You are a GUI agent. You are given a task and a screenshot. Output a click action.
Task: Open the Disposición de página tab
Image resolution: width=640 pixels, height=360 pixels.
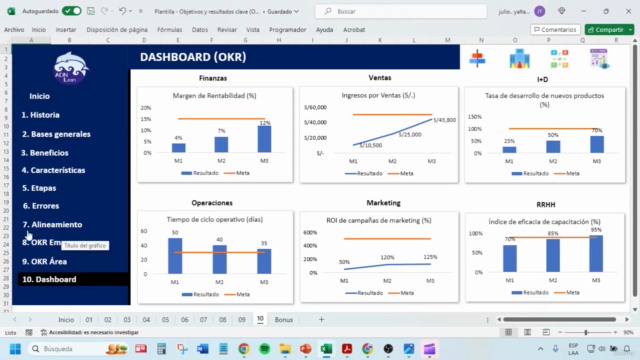(x=117, y=29)
